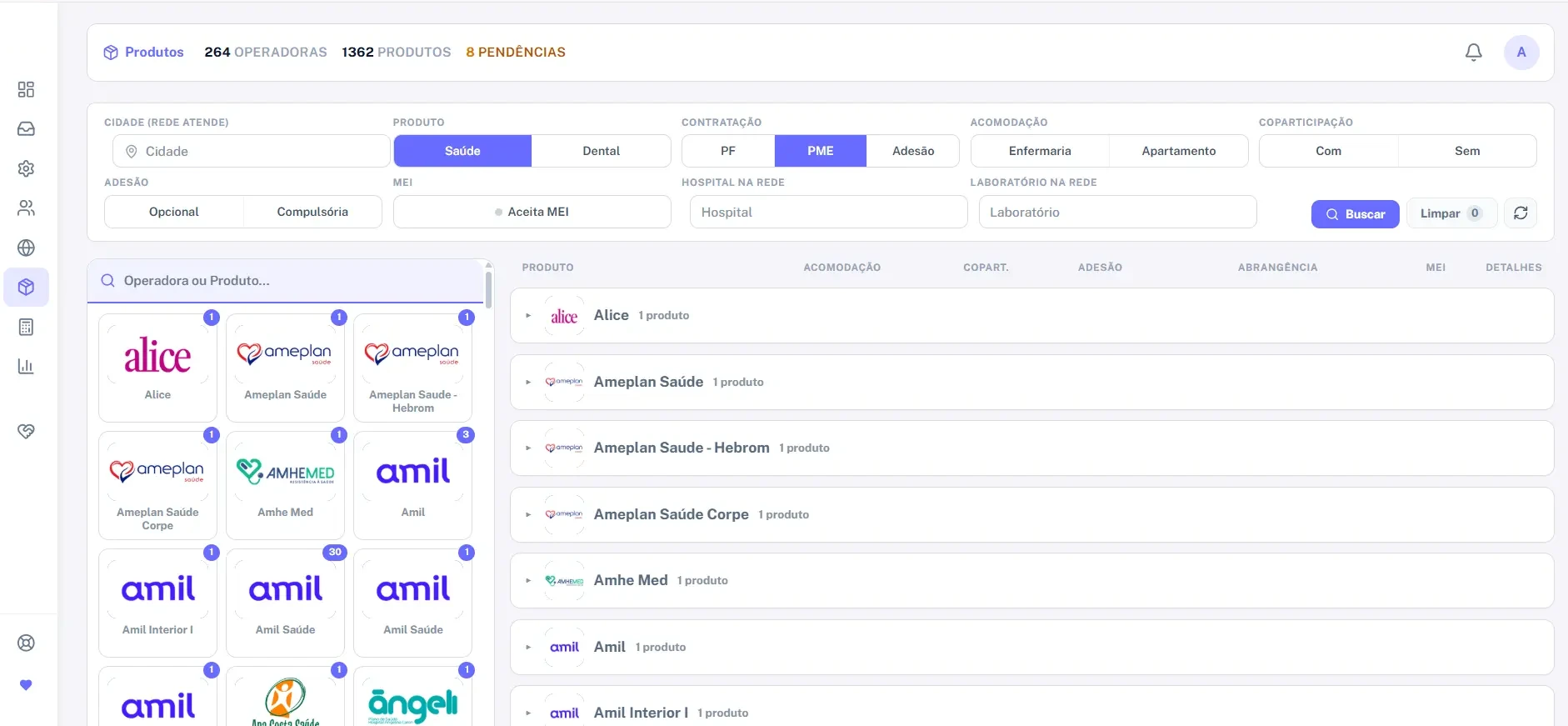This screenshot has height=726, width=1568.
Task: Open the notifications bell
Action: tap(1473, 53)
